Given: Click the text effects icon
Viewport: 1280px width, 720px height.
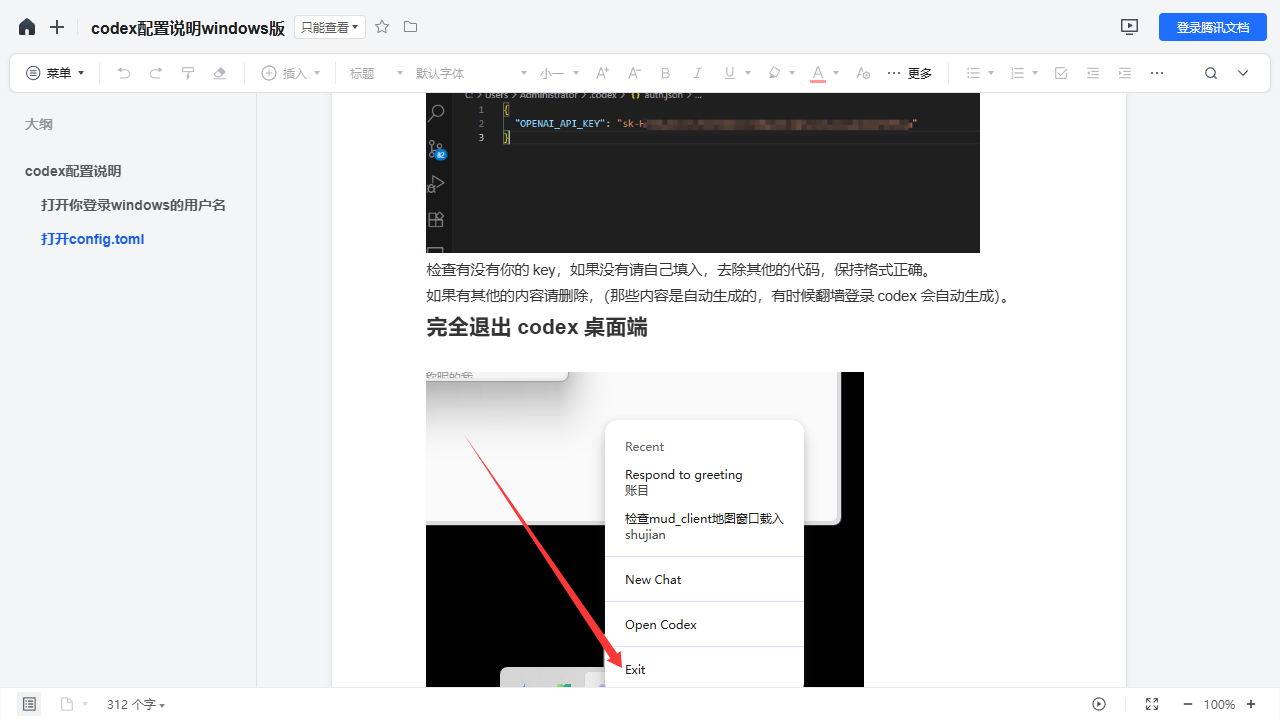Looking at the screenshot, I should 864,73.
